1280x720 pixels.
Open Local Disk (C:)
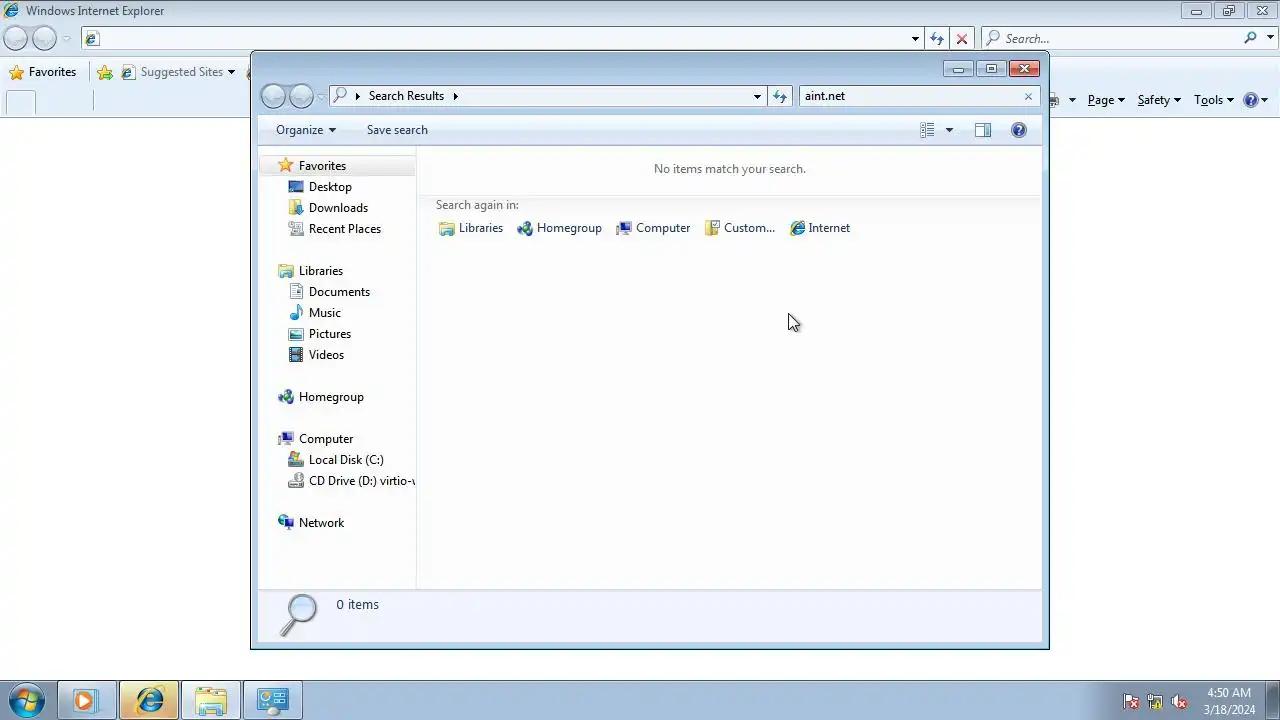[x=346, y=460]
